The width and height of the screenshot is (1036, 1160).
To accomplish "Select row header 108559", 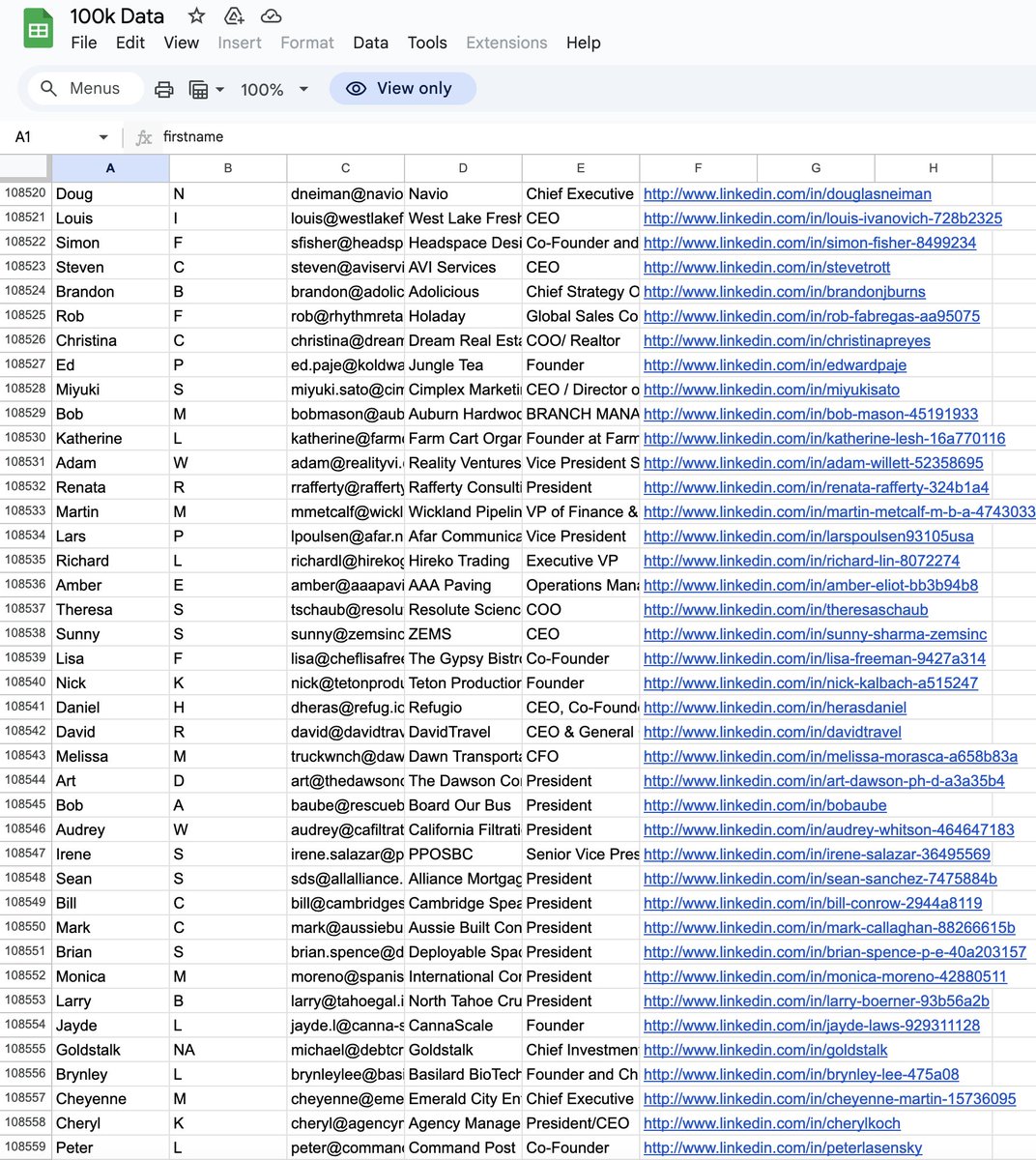I will (x=25, y=1147).
